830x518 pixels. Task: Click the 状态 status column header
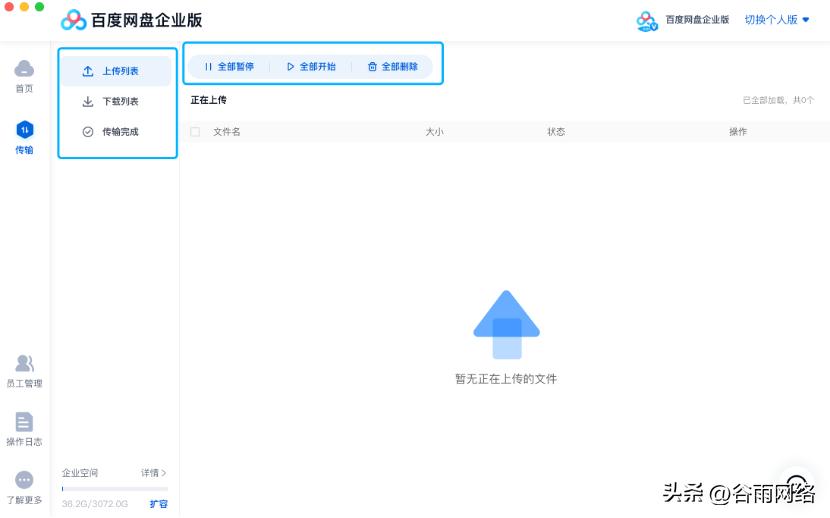pos(556,132)
